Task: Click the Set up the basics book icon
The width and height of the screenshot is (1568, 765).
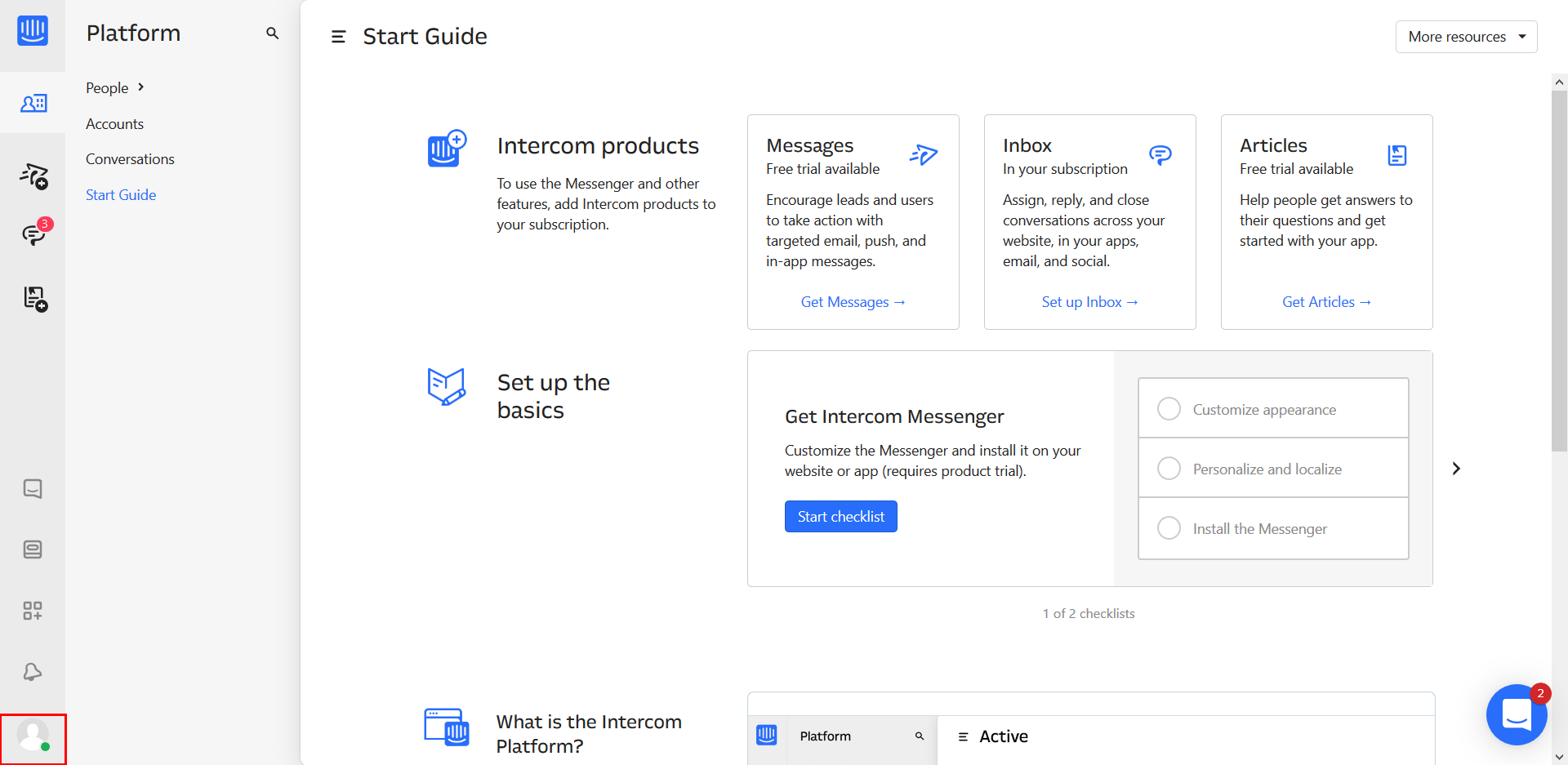Action: pos(447,386)
